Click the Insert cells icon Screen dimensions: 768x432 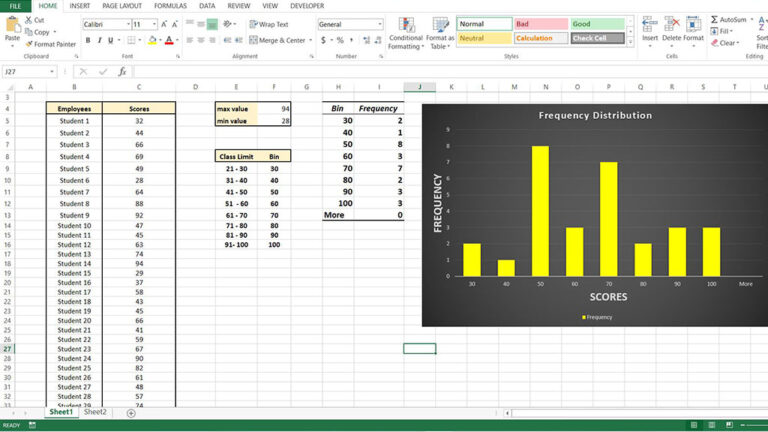pyautogui.click(x=650, y=24)
